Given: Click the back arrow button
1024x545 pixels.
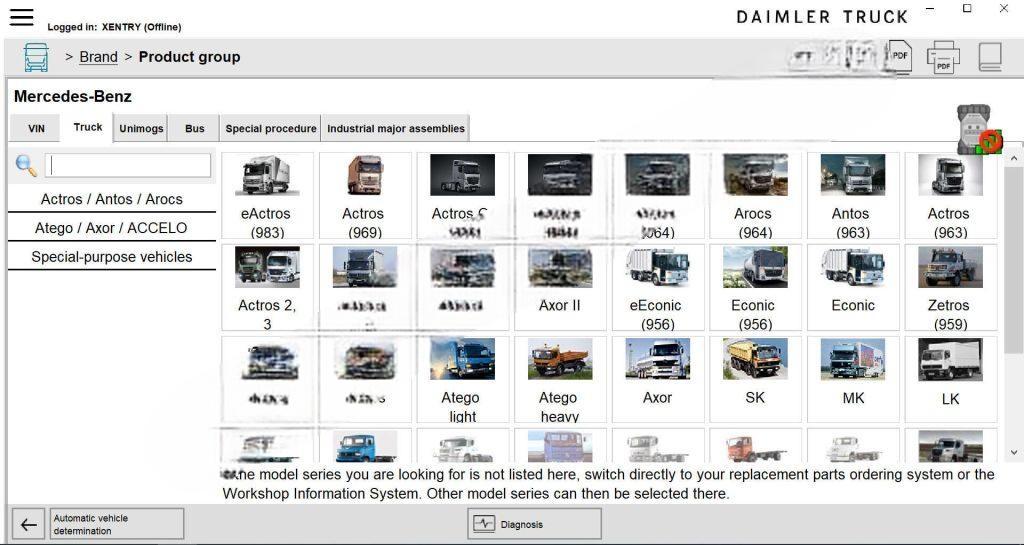Looking at the screenshot, I should click(x=28, y=524).
